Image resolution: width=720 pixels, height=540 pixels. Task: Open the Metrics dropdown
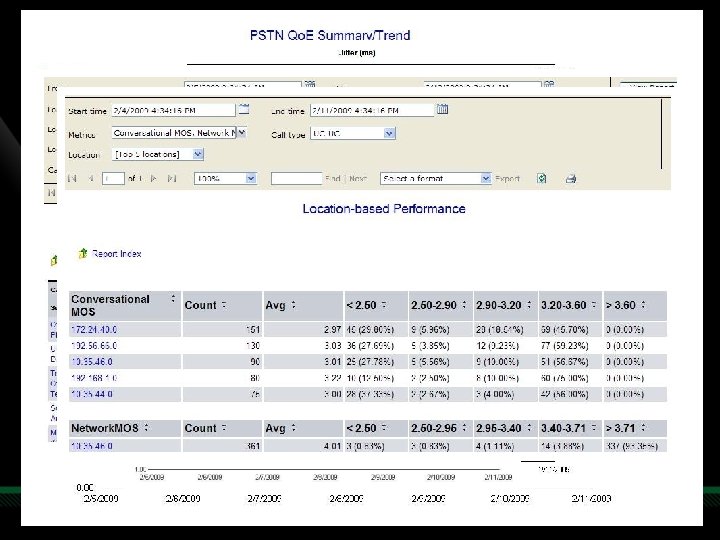(x=242, y=133)
